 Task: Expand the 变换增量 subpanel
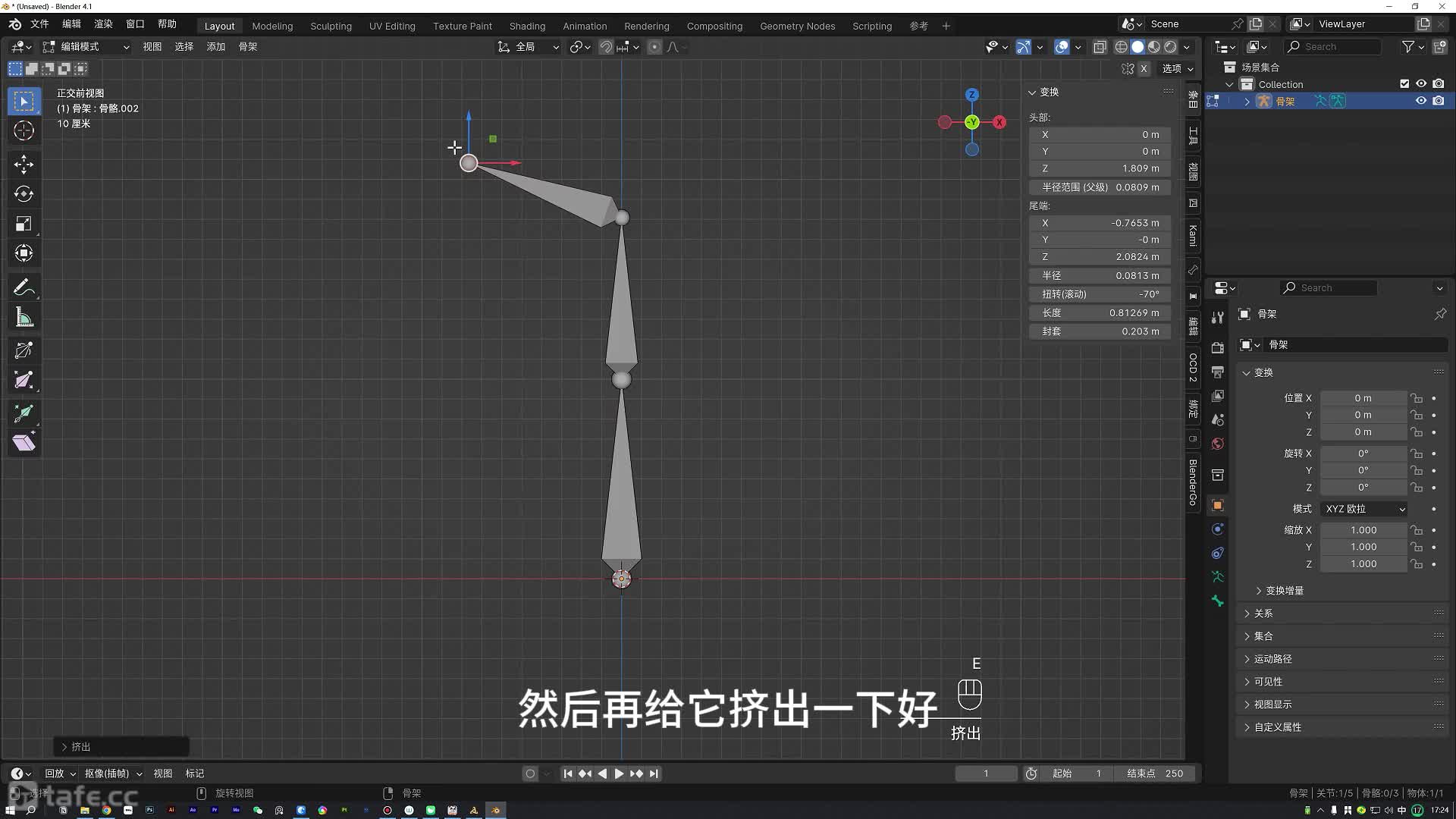[x=1284, y=591]
